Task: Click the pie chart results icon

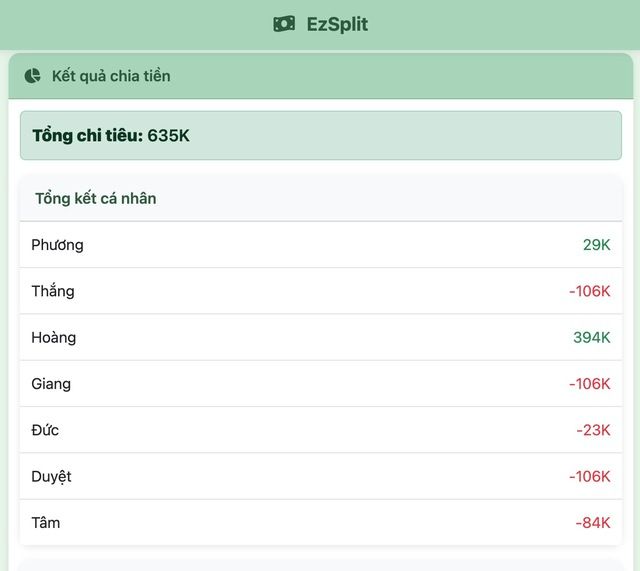Action: tap(33, 76)
